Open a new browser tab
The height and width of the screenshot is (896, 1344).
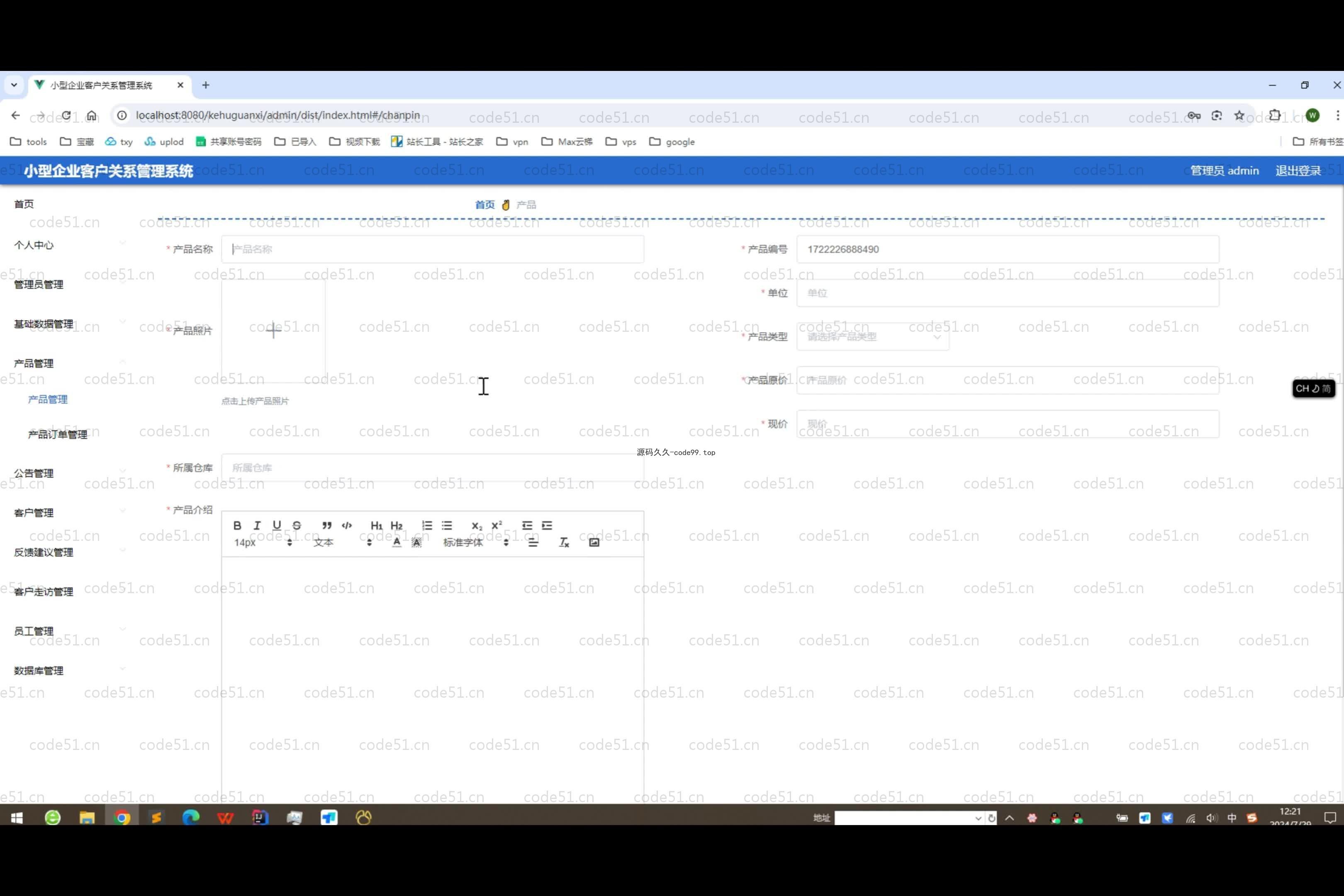tap(206, 85)
